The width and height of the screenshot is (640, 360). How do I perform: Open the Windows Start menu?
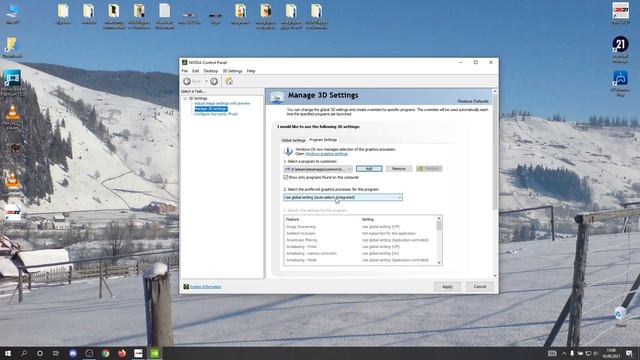pos(8,353)
